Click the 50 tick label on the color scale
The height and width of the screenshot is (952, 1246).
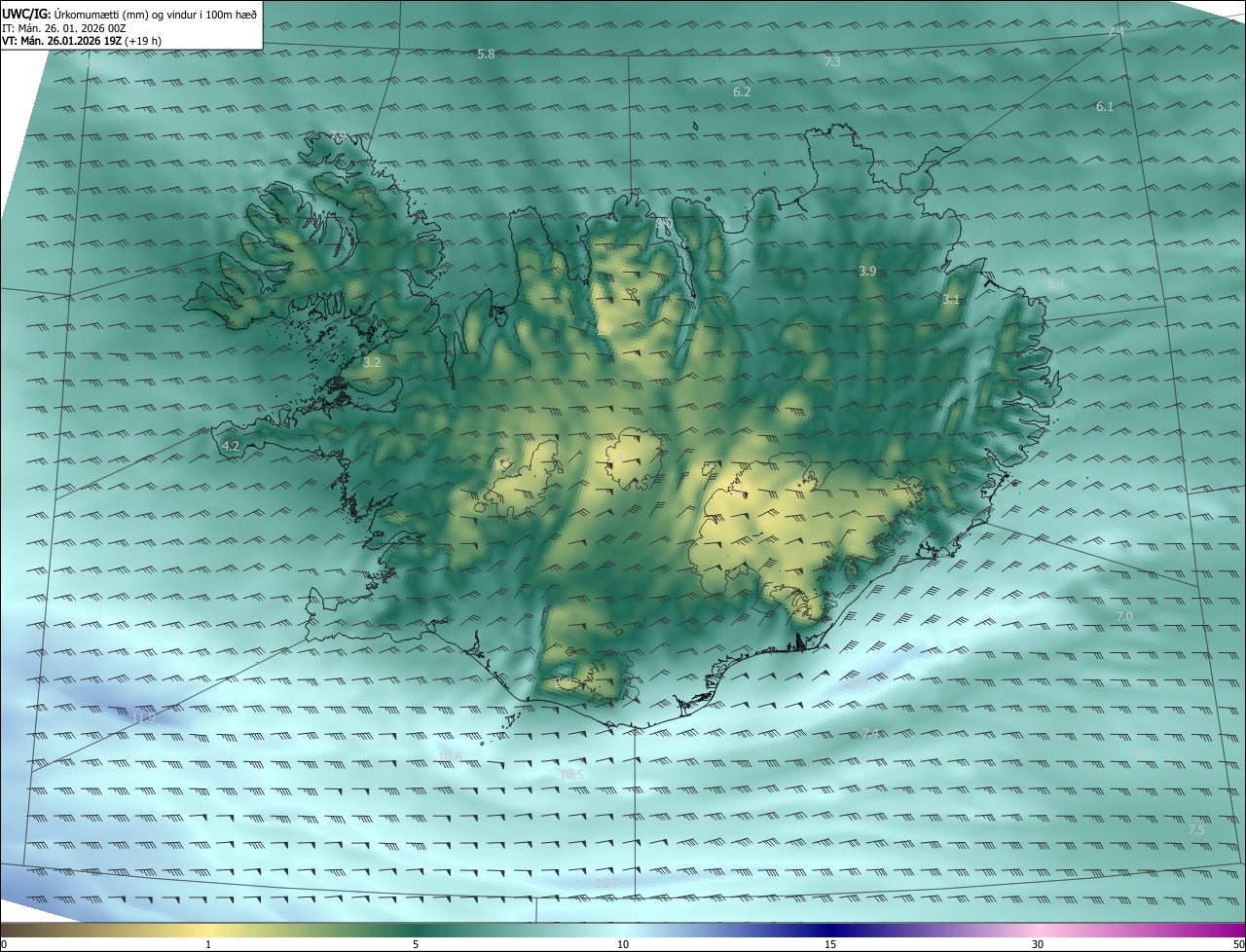point(1238,944)
